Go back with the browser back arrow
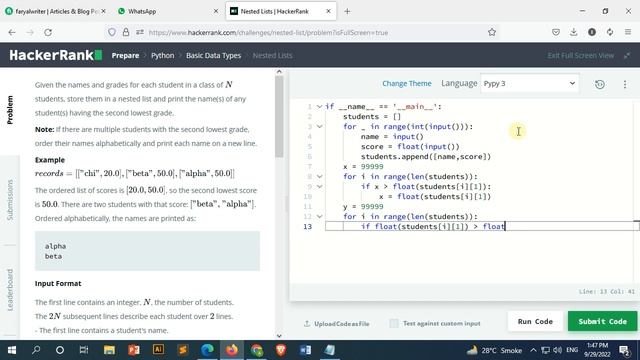Image resolution: width=640 pixels, height=360 pixels. (x=12, y=32)
